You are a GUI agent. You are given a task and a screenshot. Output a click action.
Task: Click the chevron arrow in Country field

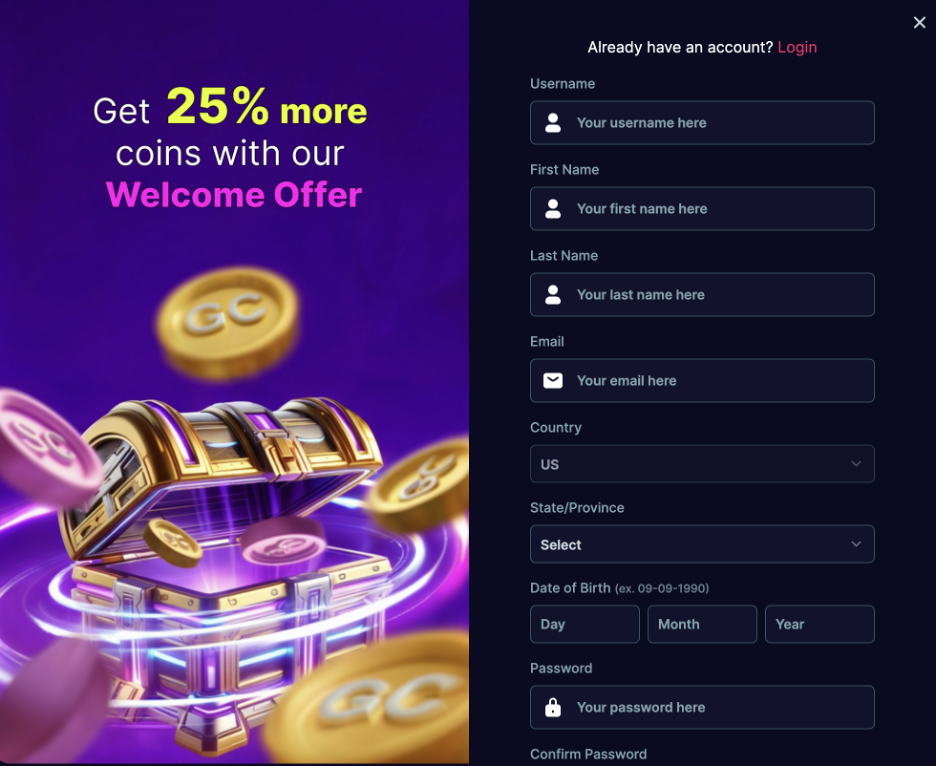[856, 464]
